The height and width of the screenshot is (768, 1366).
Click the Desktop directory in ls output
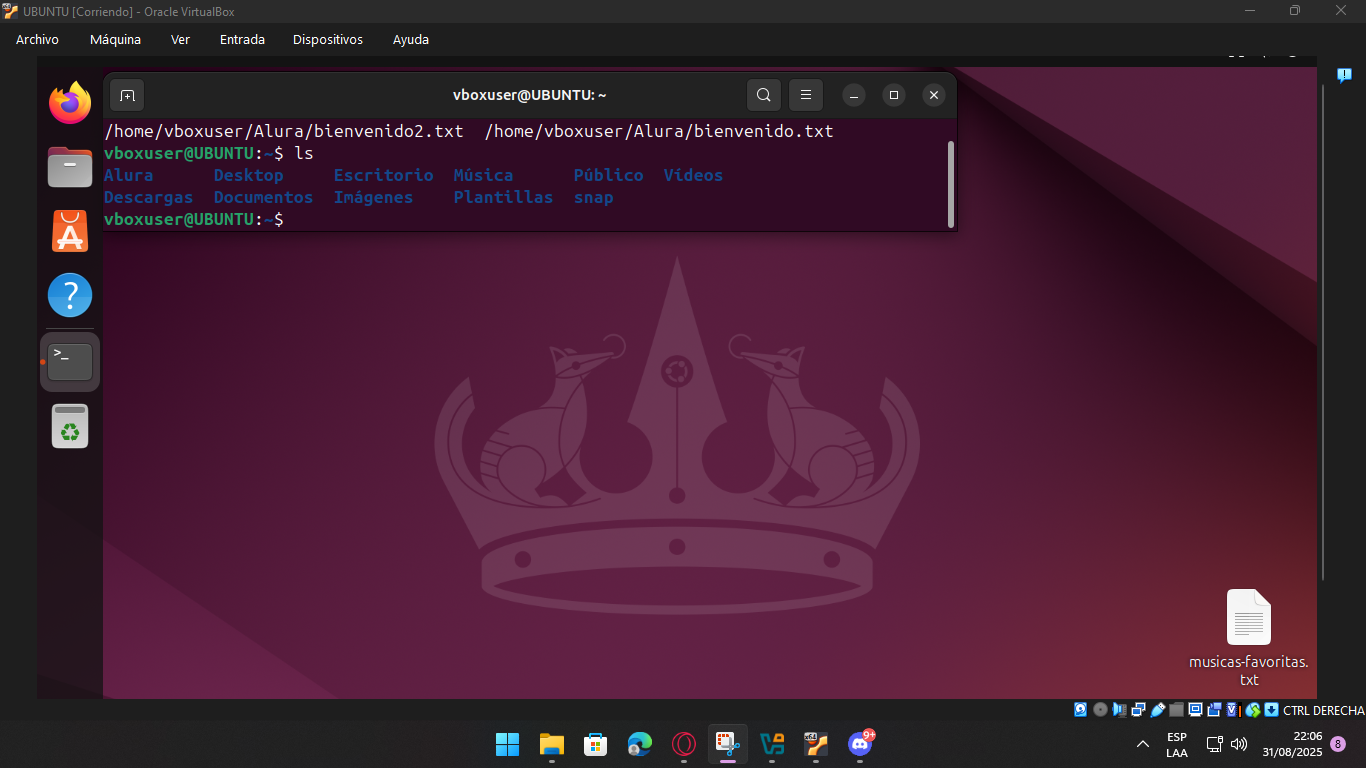249,175
